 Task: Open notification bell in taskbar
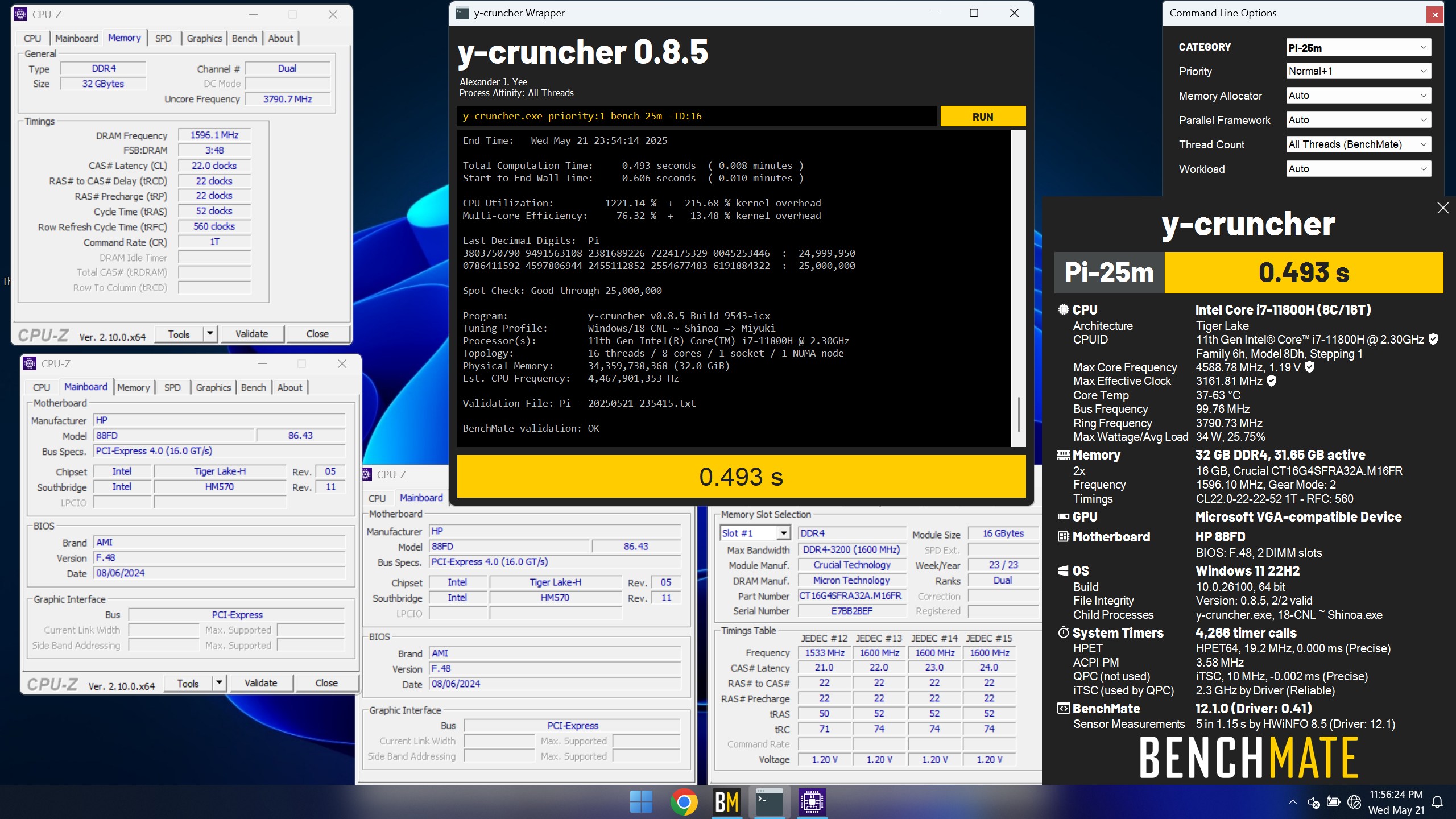point(1437,802)
